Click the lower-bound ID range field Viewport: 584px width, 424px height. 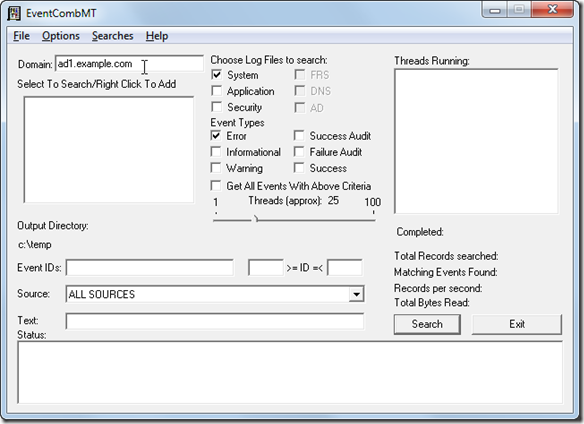[x=266, y=268]
